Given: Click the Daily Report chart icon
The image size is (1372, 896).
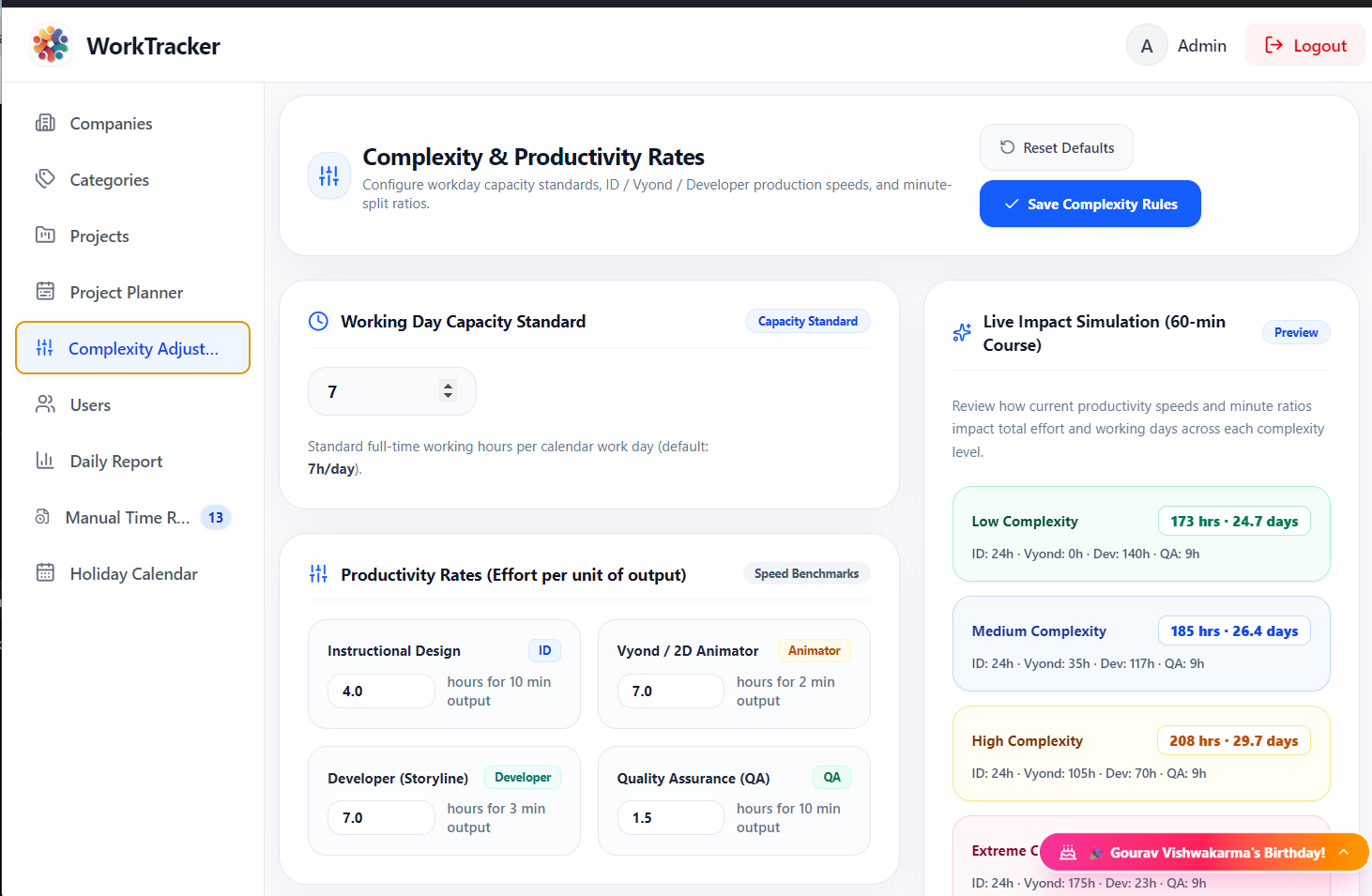Looking at the screenshot, I should click(45, 461).
